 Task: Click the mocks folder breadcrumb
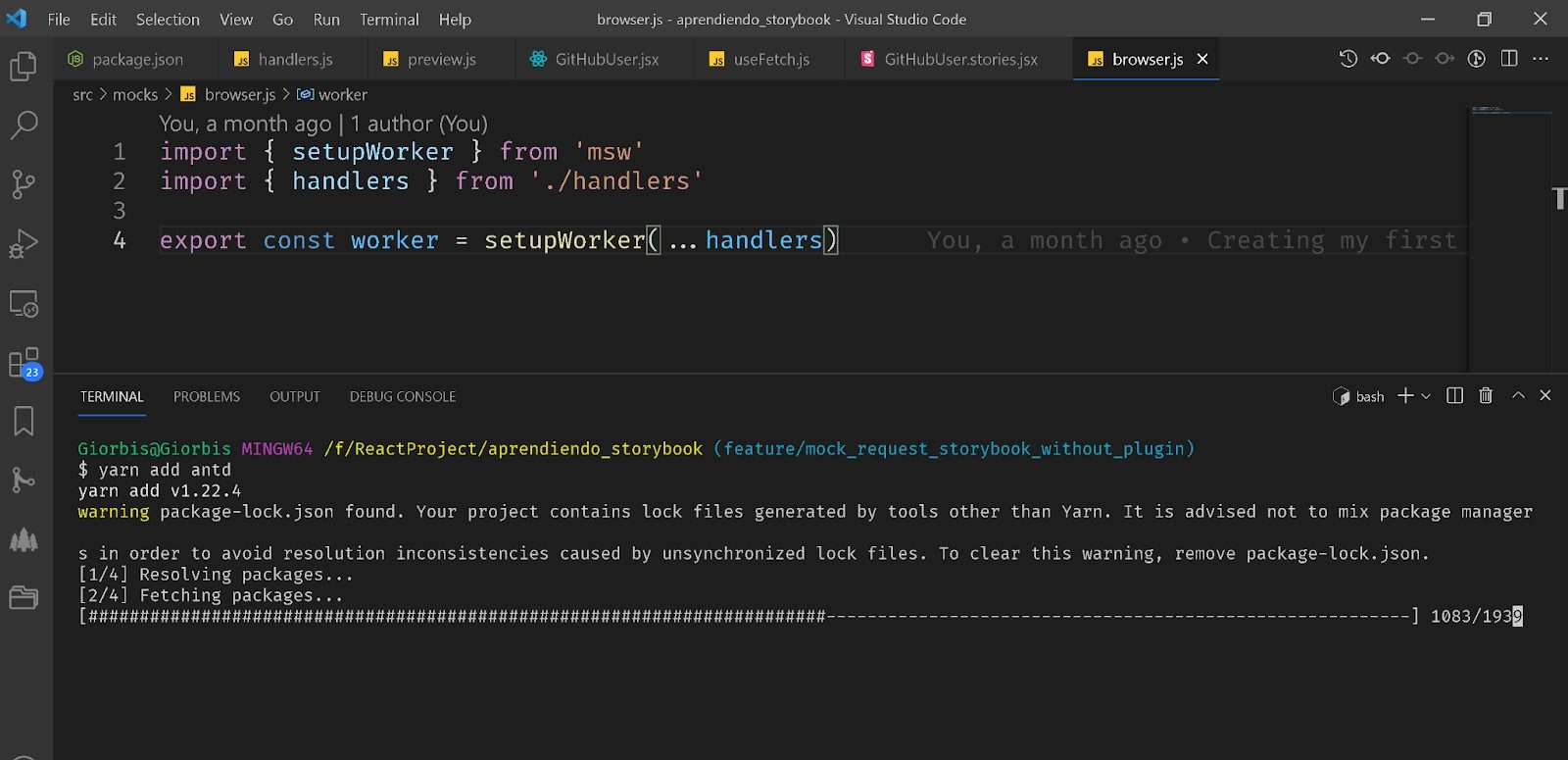pyautogui.click(x=135, y=95)
